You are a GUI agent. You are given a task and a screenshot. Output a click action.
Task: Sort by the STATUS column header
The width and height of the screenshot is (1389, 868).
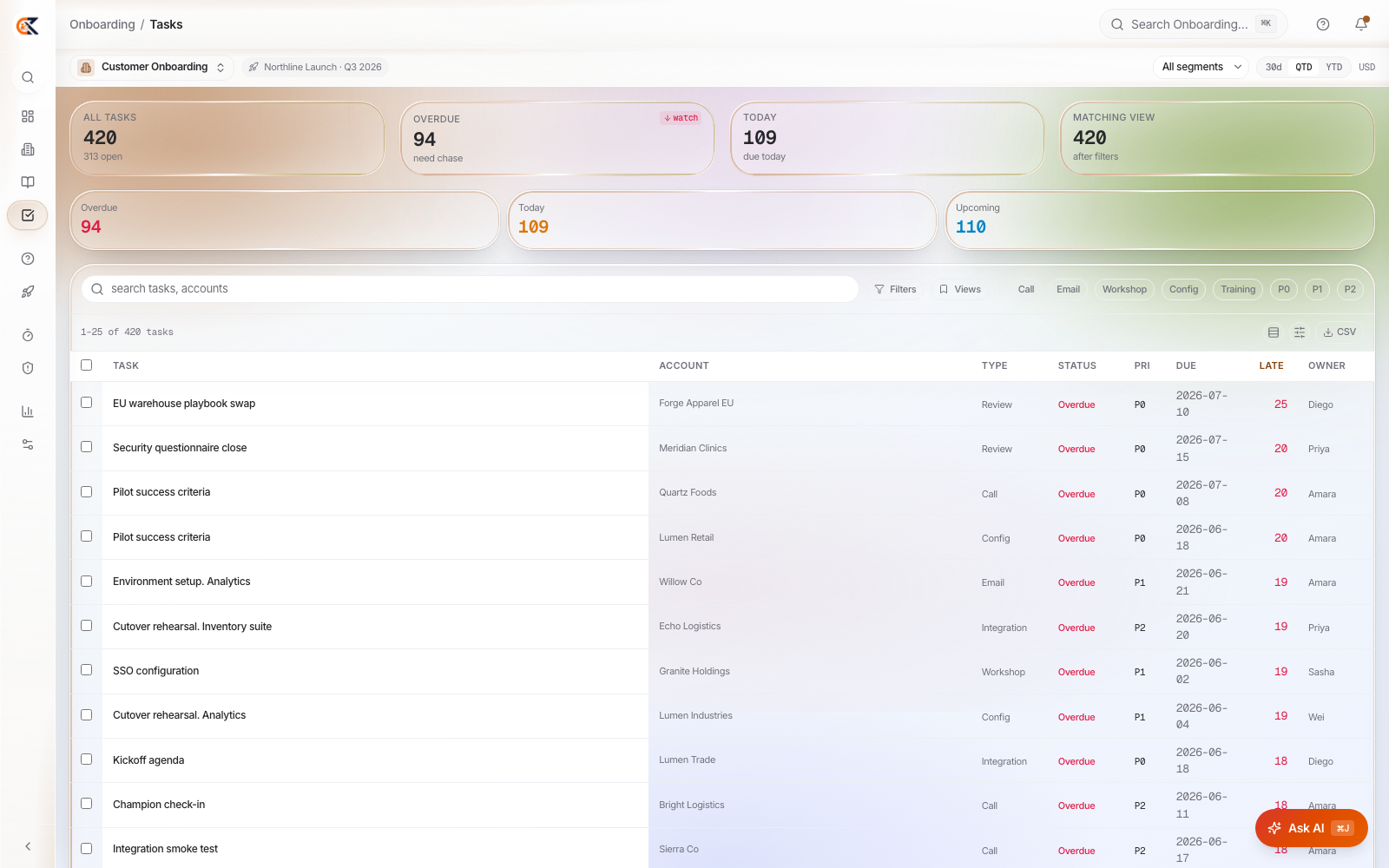coord(1076,366)
